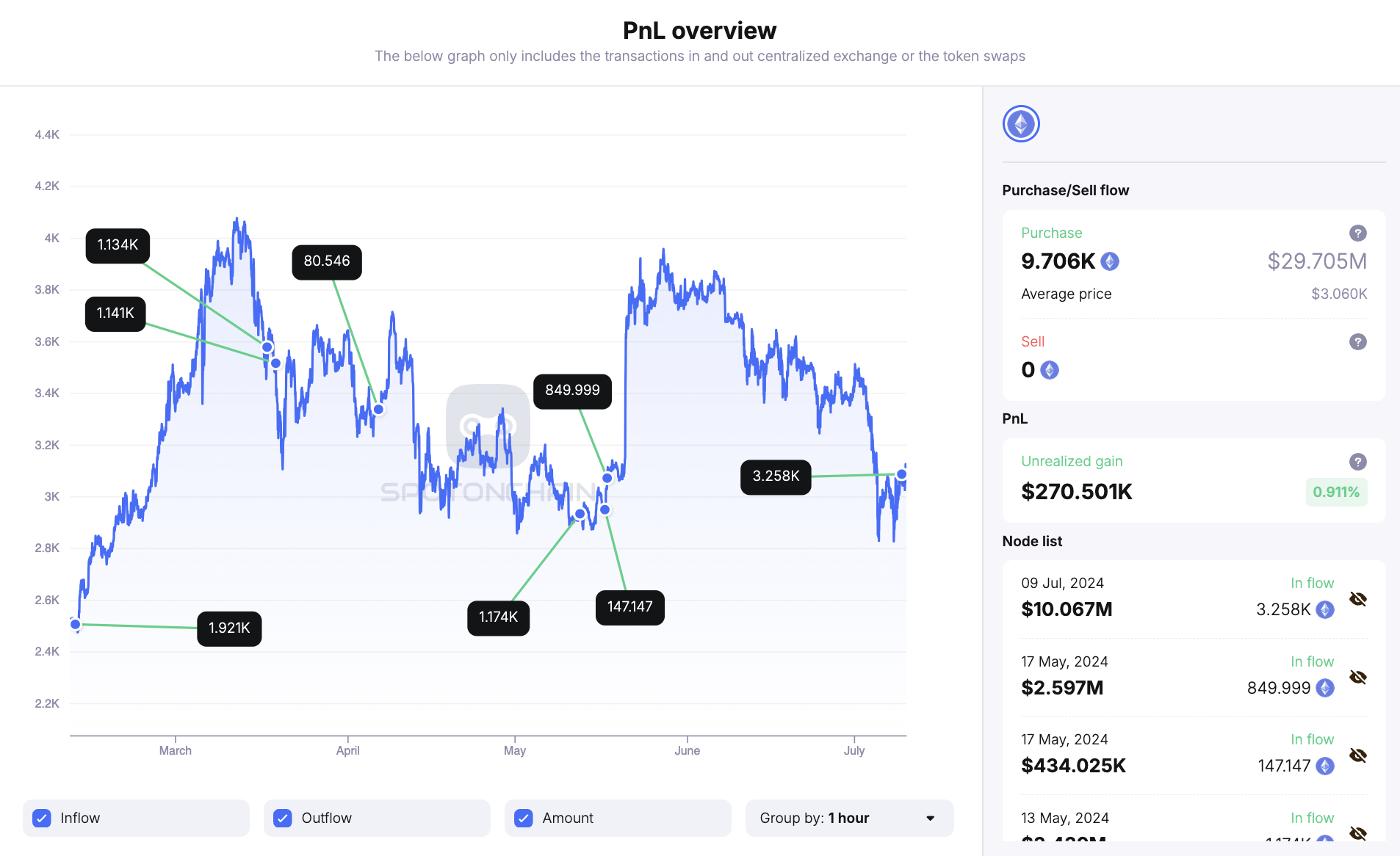
Task: Click the 80.546 chart label
Action: pos(327,261)
